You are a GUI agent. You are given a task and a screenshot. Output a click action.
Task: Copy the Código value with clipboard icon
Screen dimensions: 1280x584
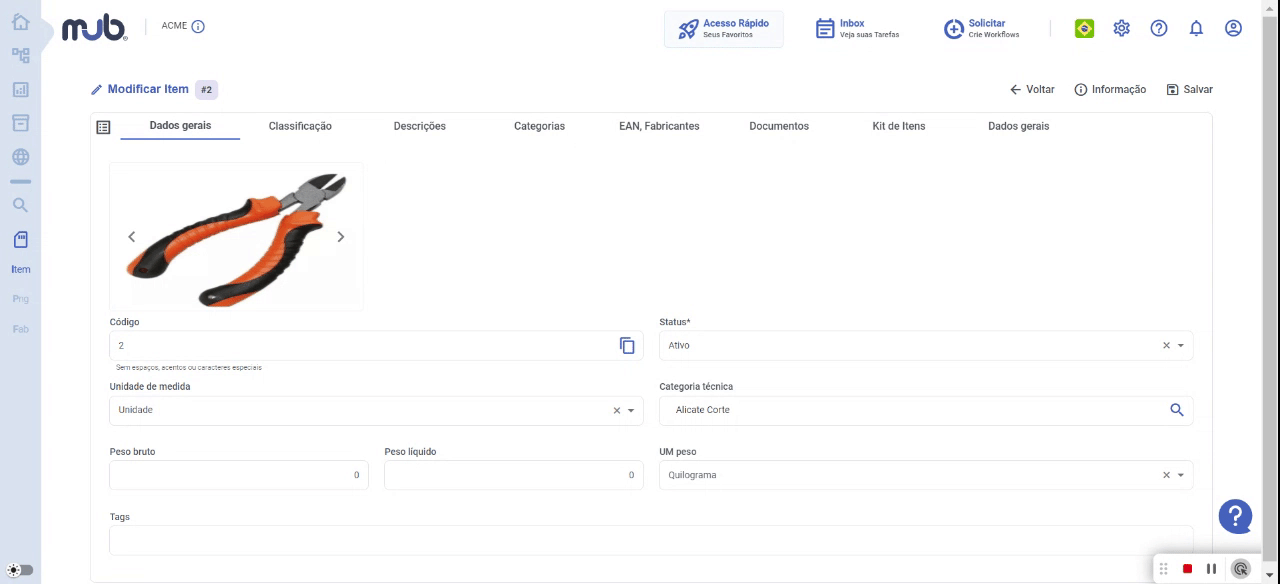point(627,345)
